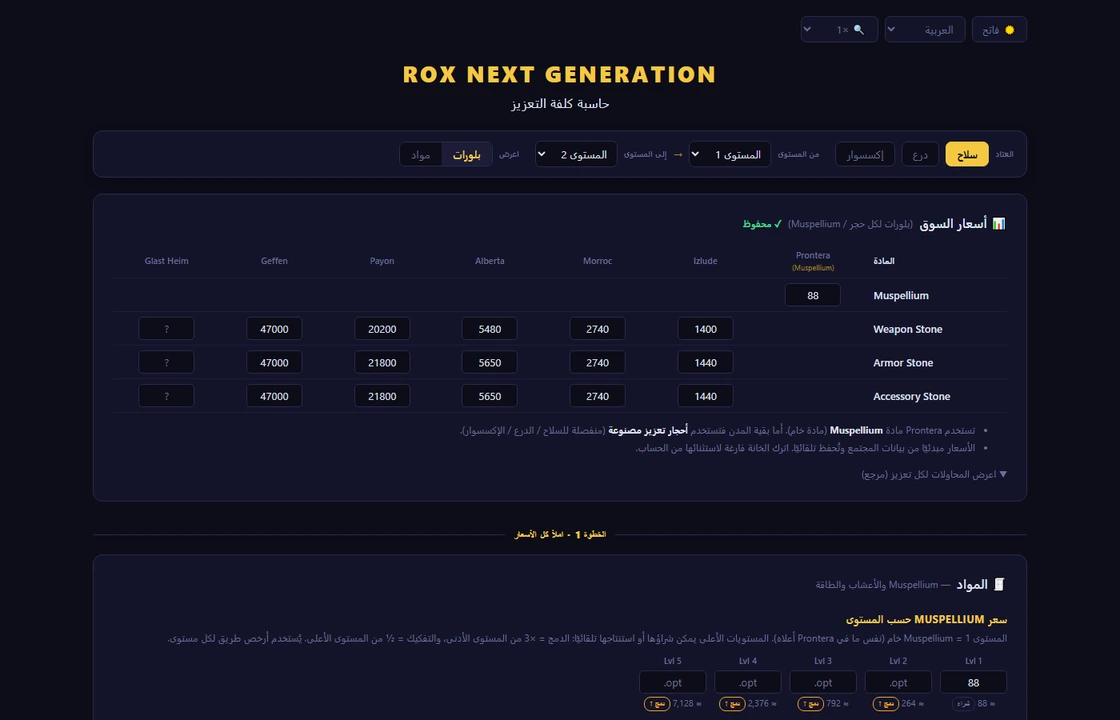The image size is (1120, 720).
Task: Edit Weapon Stone Payon price 20200
Action: [382, 329]
